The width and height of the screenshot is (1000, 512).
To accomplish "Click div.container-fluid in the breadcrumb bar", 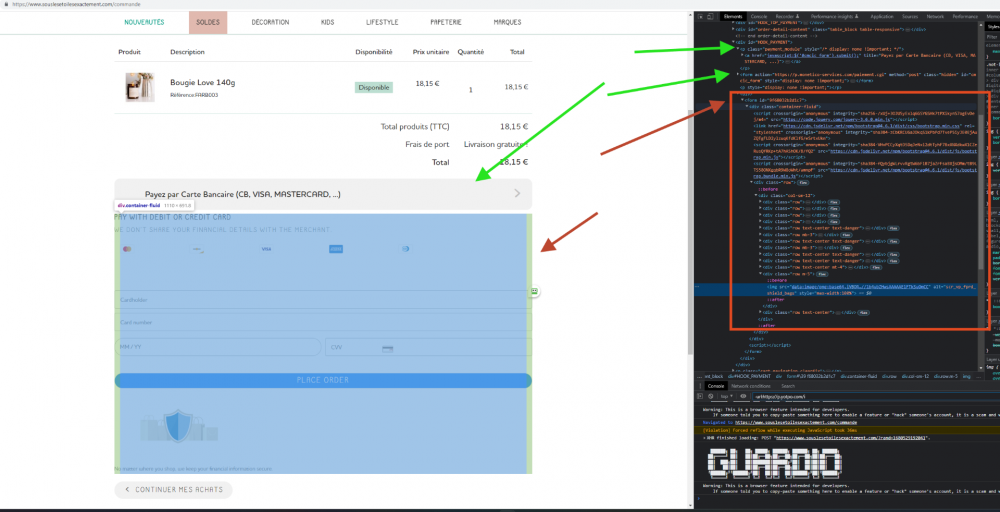I will click(858, 376).
